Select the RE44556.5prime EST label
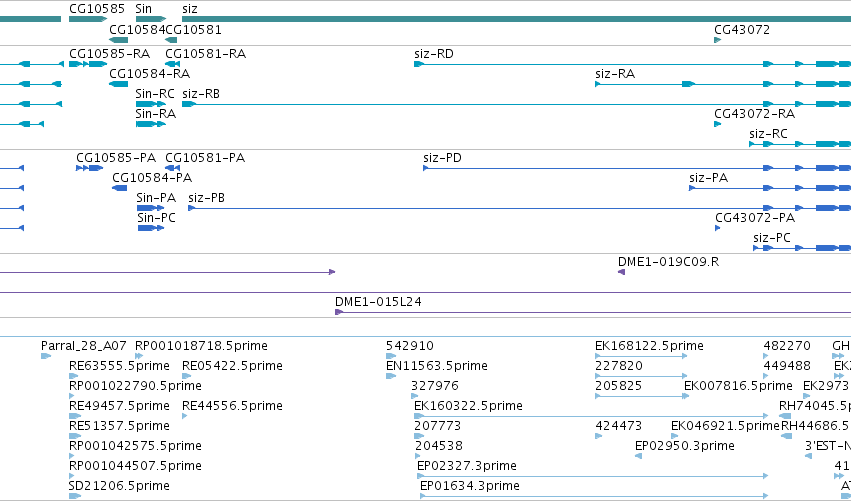851x501 pixels. pyautogui.click(x=232, y=407)
